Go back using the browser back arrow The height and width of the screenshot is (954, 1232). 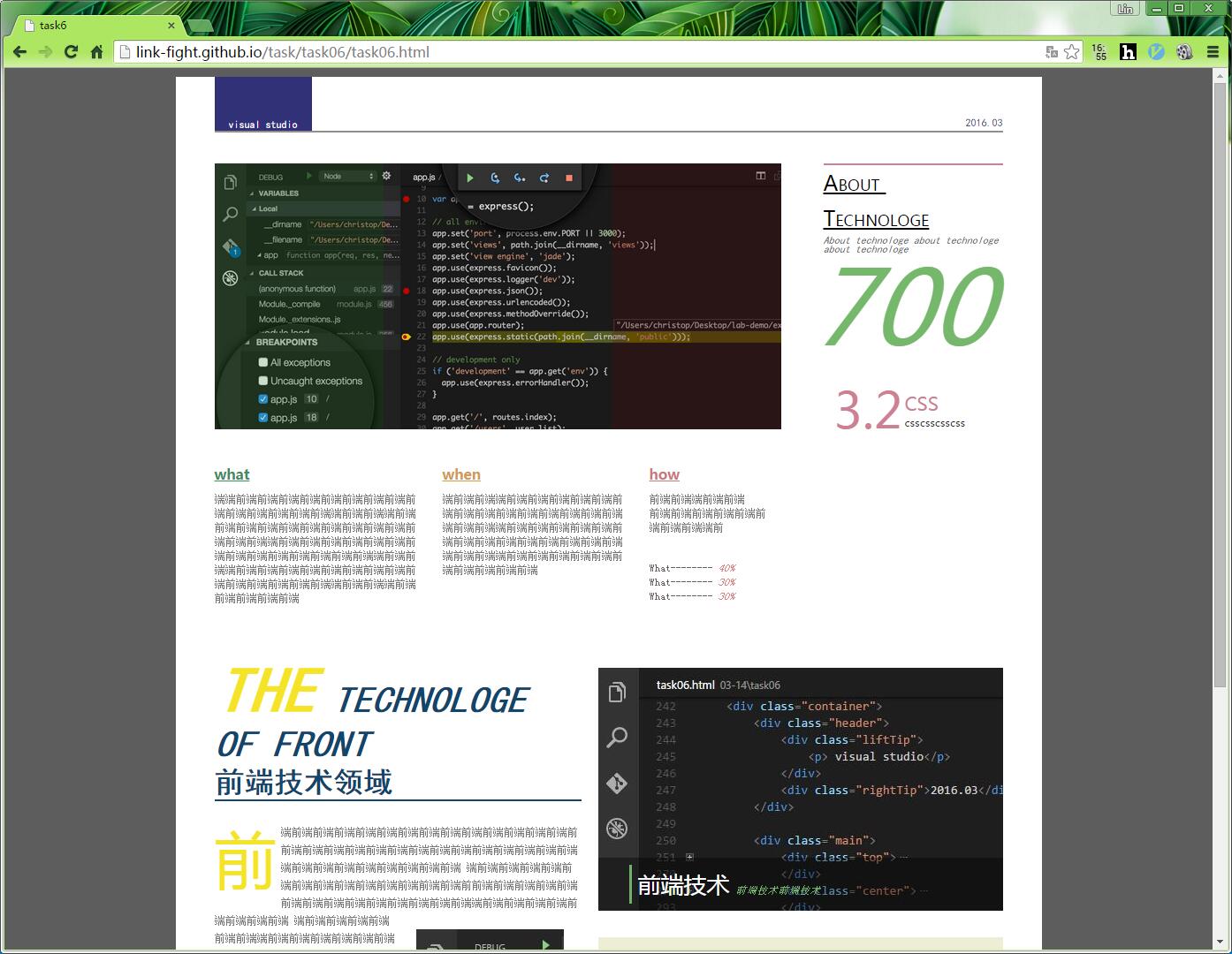(19, 52)
